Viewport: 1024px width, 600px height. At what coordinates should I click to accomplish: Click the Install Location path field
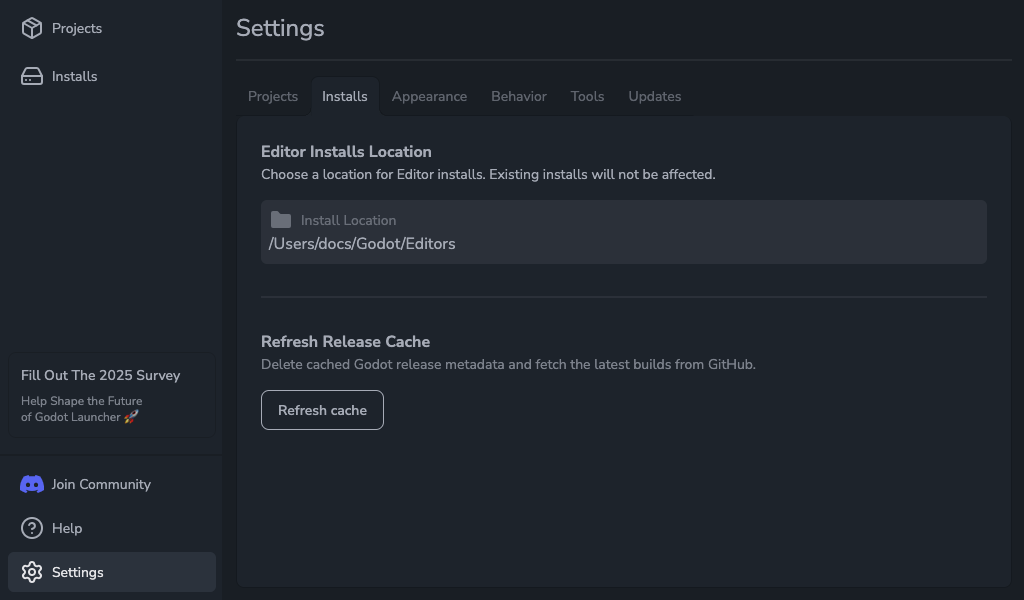pos(623,231)
